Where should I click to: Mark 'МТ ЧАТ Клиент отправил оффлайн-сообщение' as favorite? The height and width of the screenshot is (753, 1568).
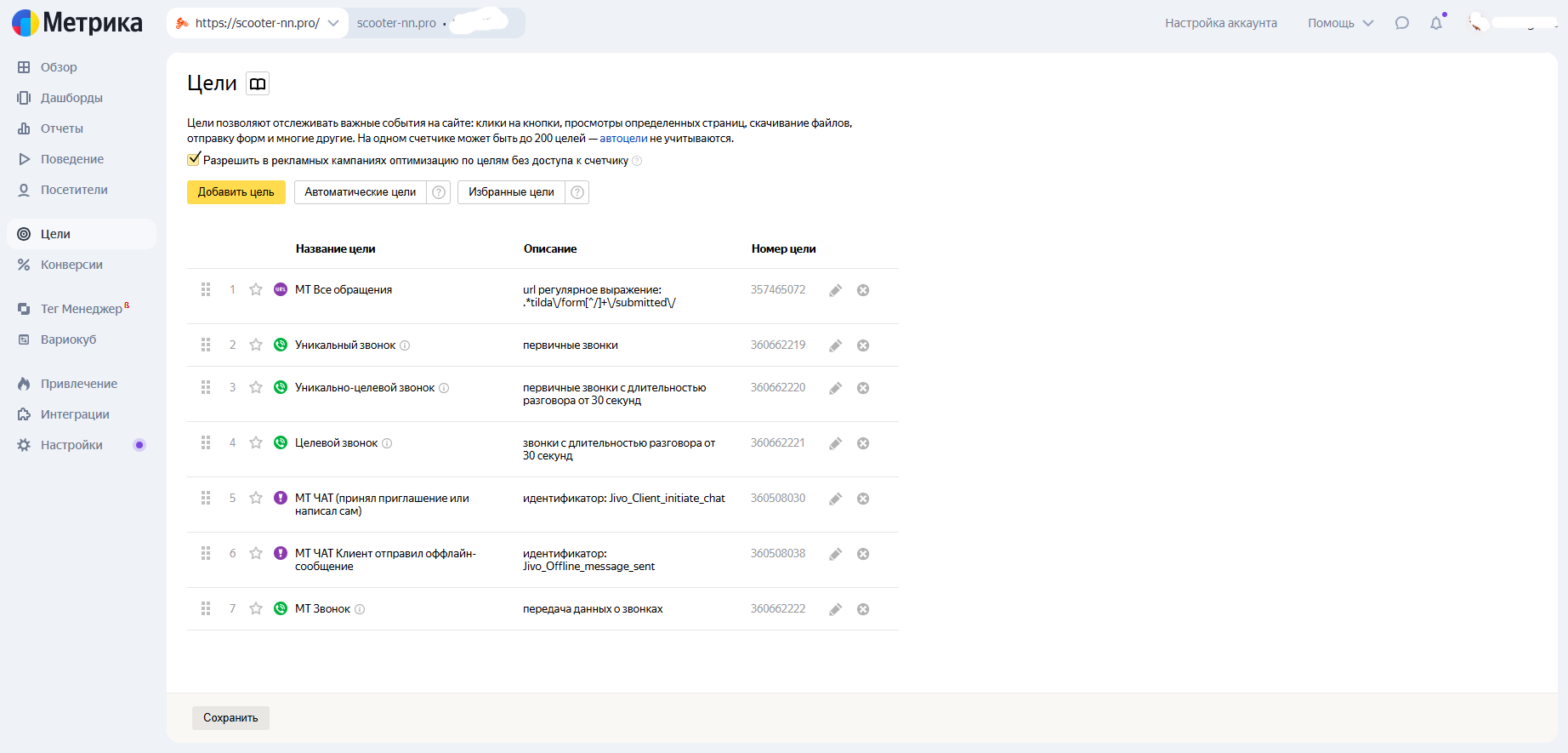click(256, 553)
